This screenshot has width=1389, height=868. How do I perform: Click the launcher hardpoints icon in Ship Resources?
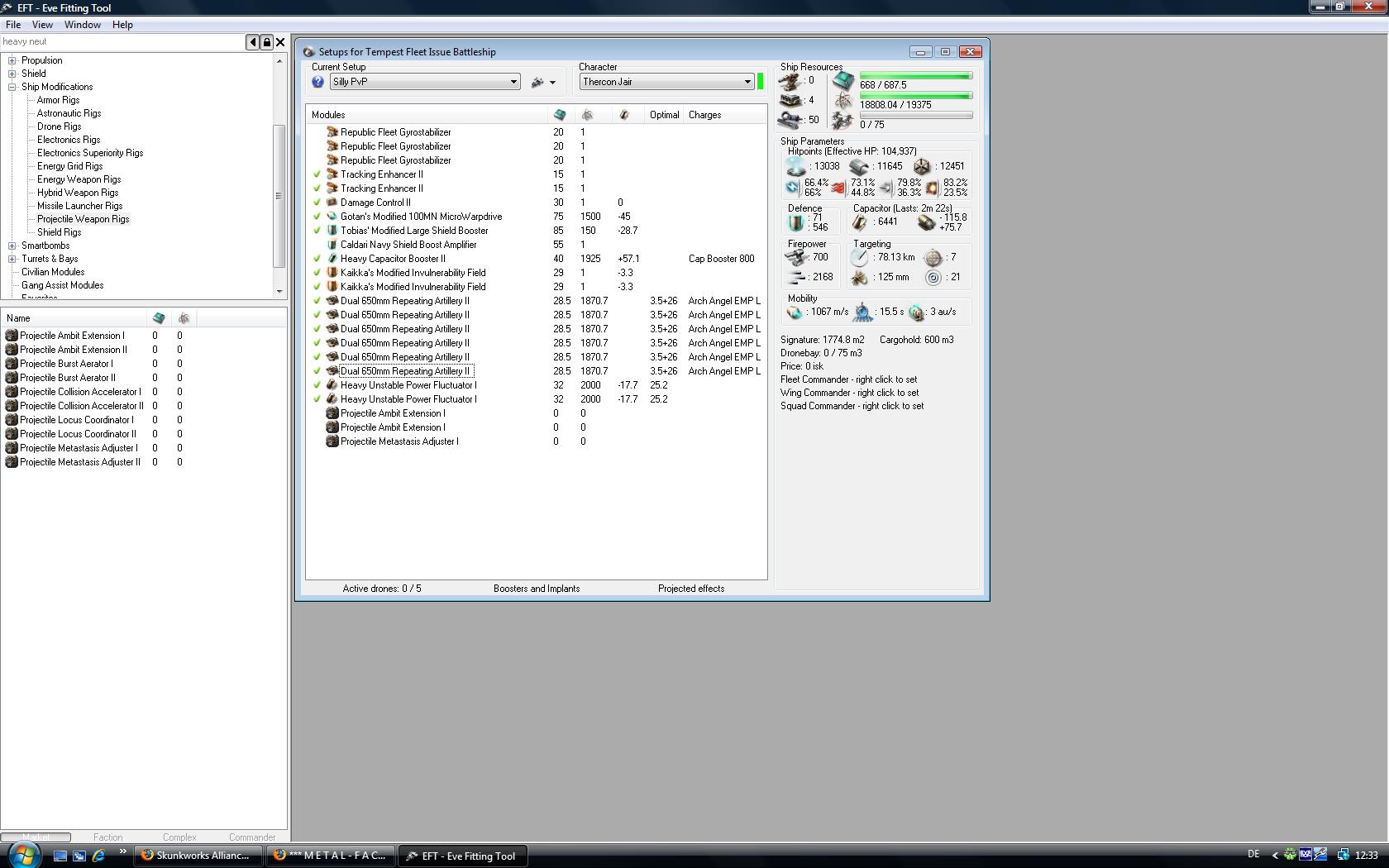(791, 101)
